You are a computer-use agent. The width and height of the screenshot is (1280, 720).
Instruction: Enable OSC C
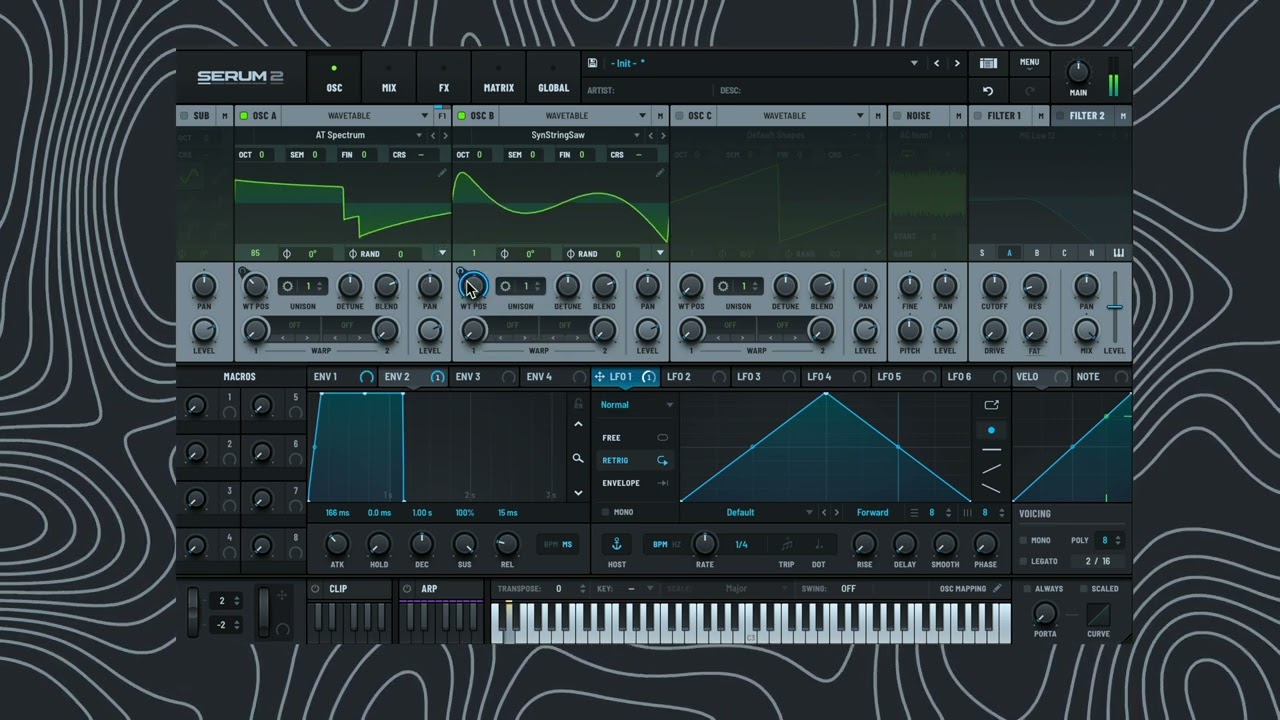[680, 116]
